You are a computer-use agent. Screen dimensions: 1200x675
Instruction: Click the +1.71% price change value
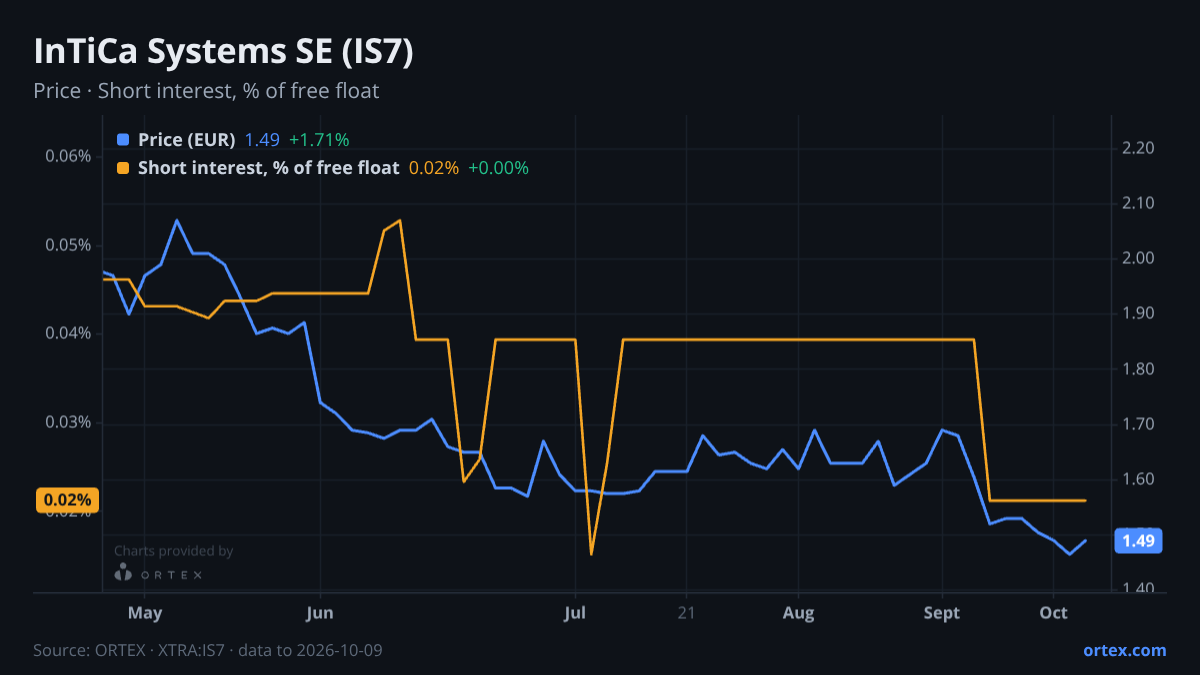click(x=319, y=140)
